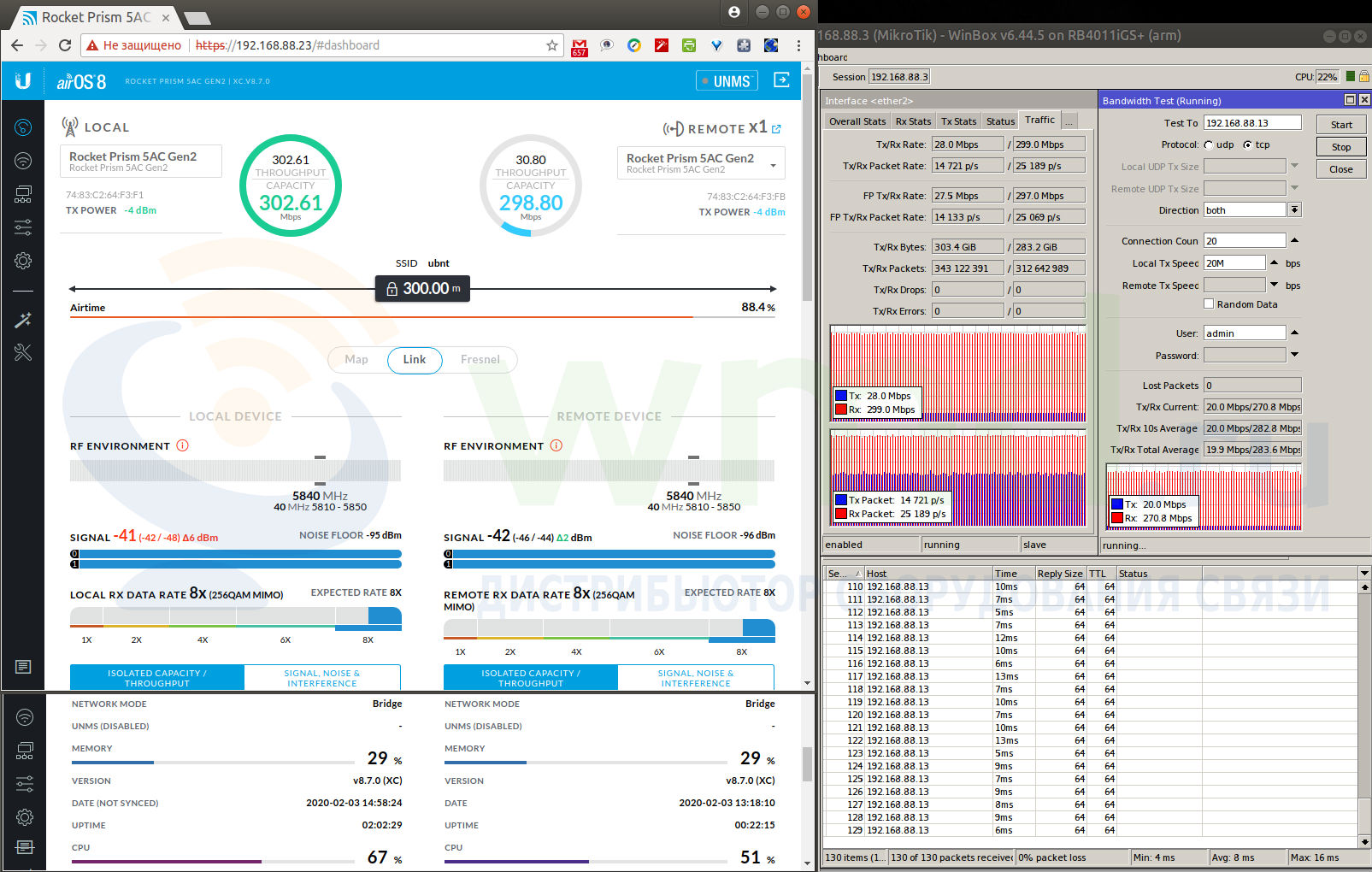Toggle the UNMS status button
The width and height of the screenshot is (1372, 872).
click(727, 81)
